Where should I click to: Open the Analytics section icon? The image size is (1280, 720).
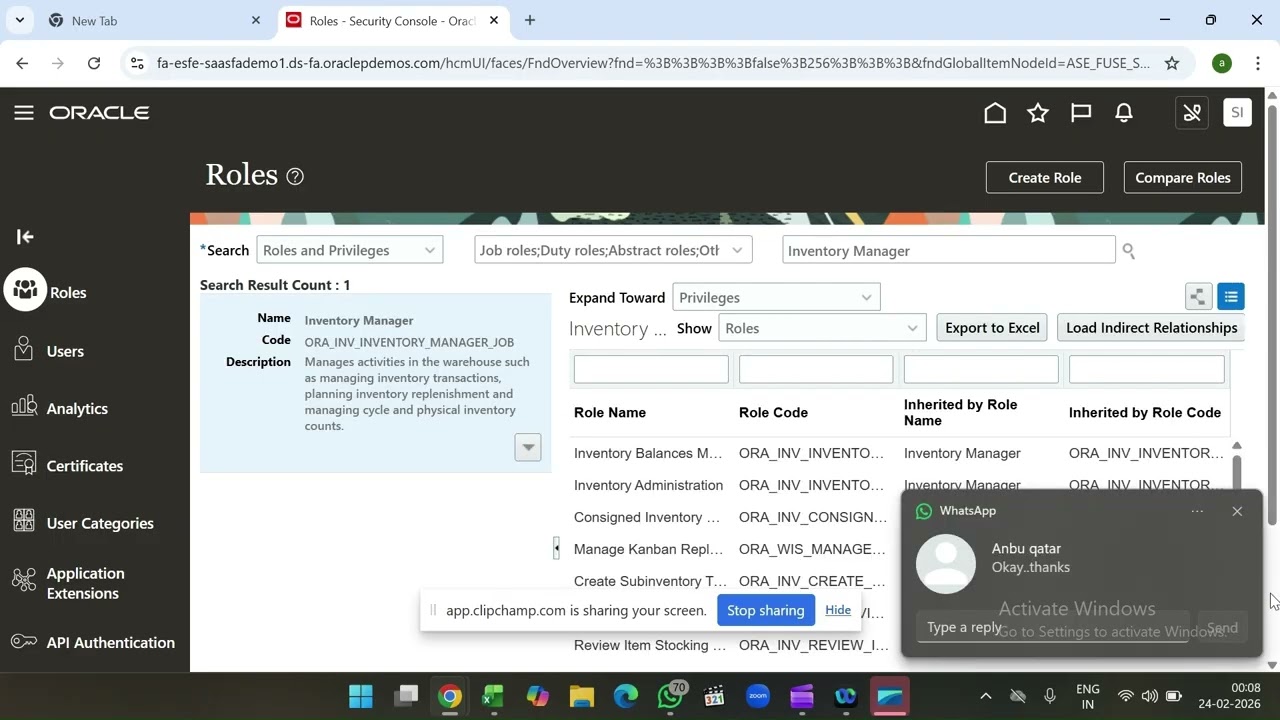tap(25, 406)
